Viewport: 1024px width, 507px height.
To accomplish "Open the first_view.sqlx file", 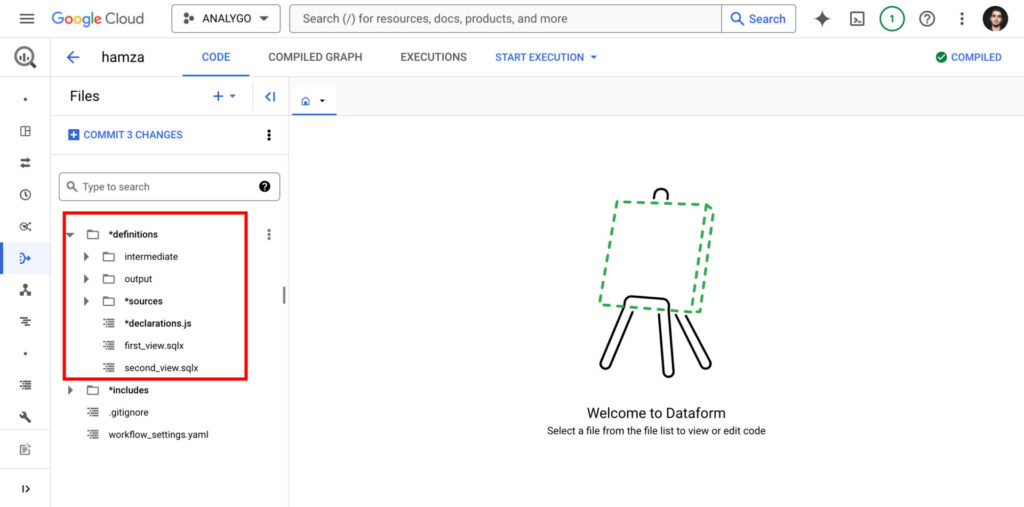I will (153, 345).
